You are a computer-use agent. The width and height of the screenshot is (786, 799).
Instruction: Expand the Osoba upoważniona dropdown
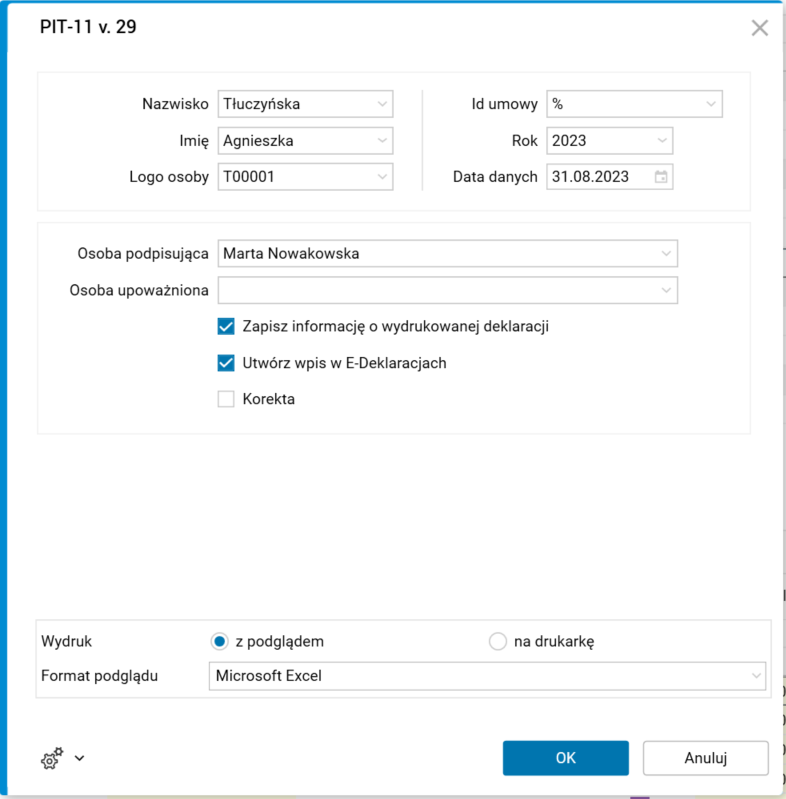[666, 290]
